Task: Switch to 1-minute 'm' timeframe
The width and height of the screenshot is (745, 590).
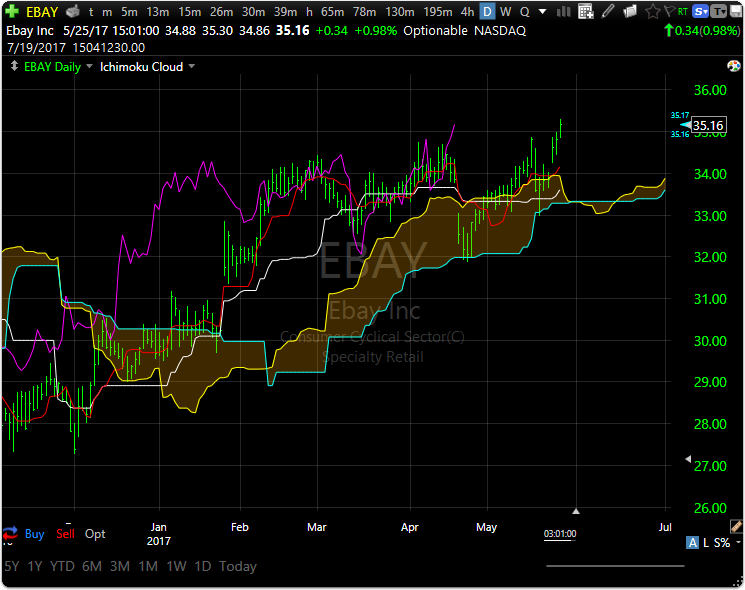Action: click(107, 11)
